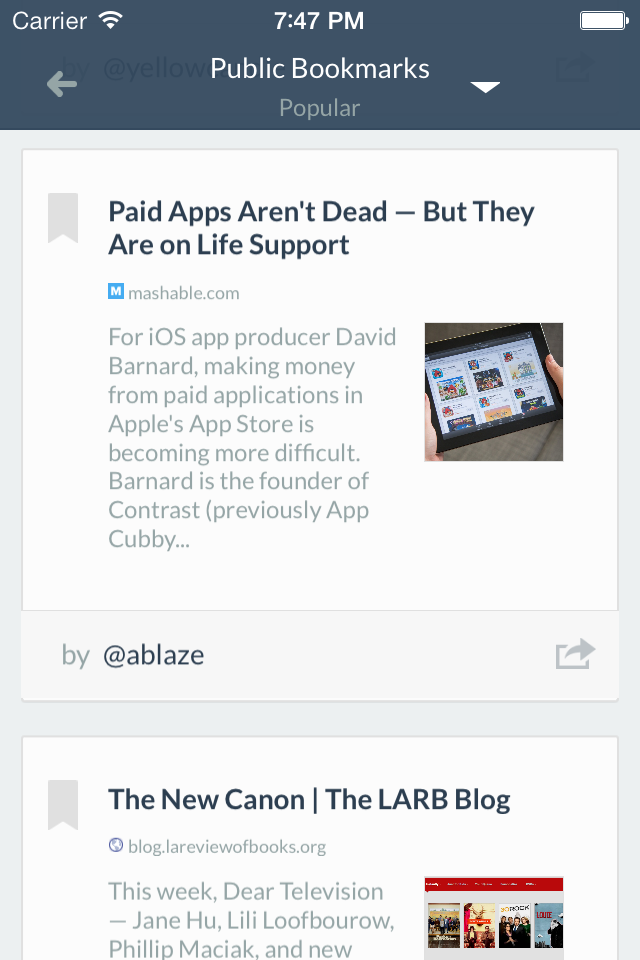Tap the share icon in the top-right corner
640x960 pixels.
[575, 68]
